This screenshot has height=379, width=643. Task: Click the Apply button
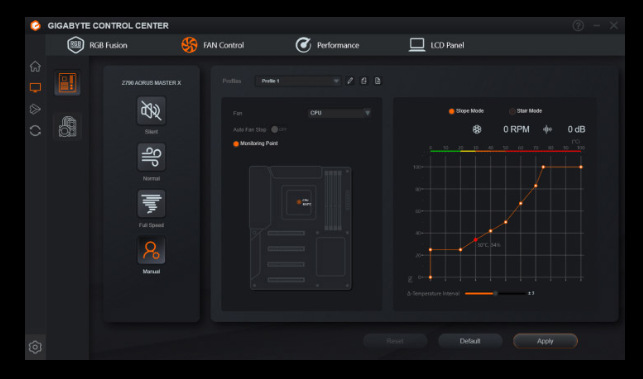pyautogui.click(x=545, y=341)
